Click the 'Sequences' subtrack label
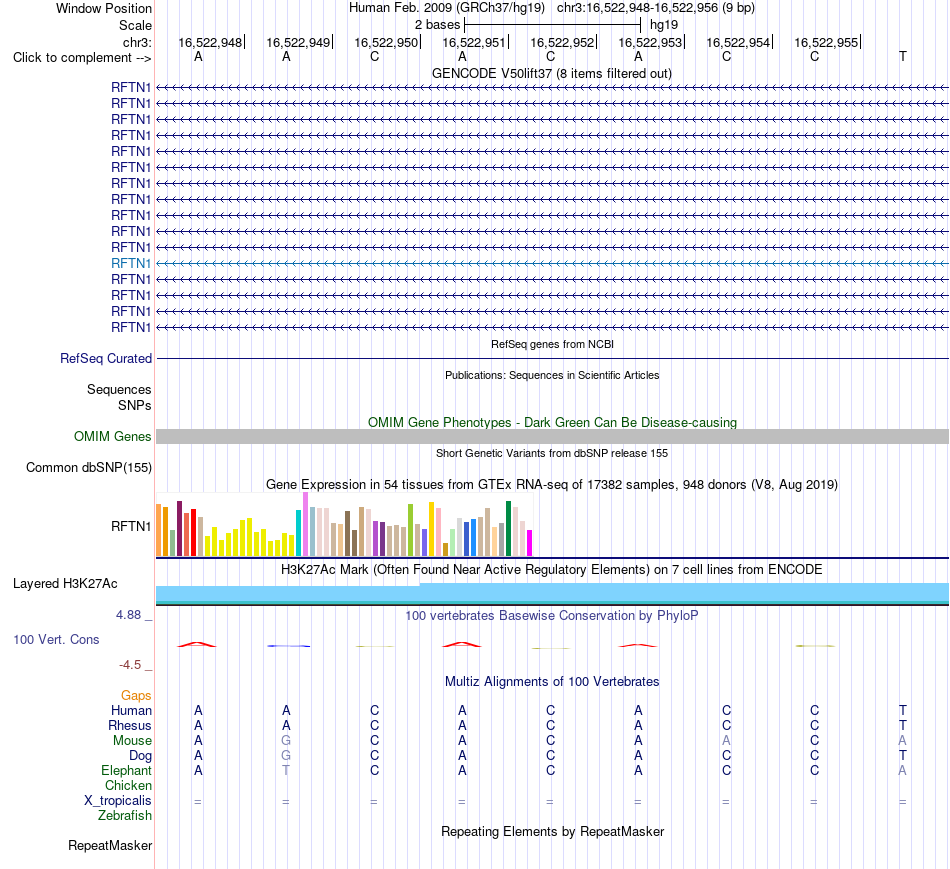Screen dimensions: 950x869 click(x=119, y=390)
